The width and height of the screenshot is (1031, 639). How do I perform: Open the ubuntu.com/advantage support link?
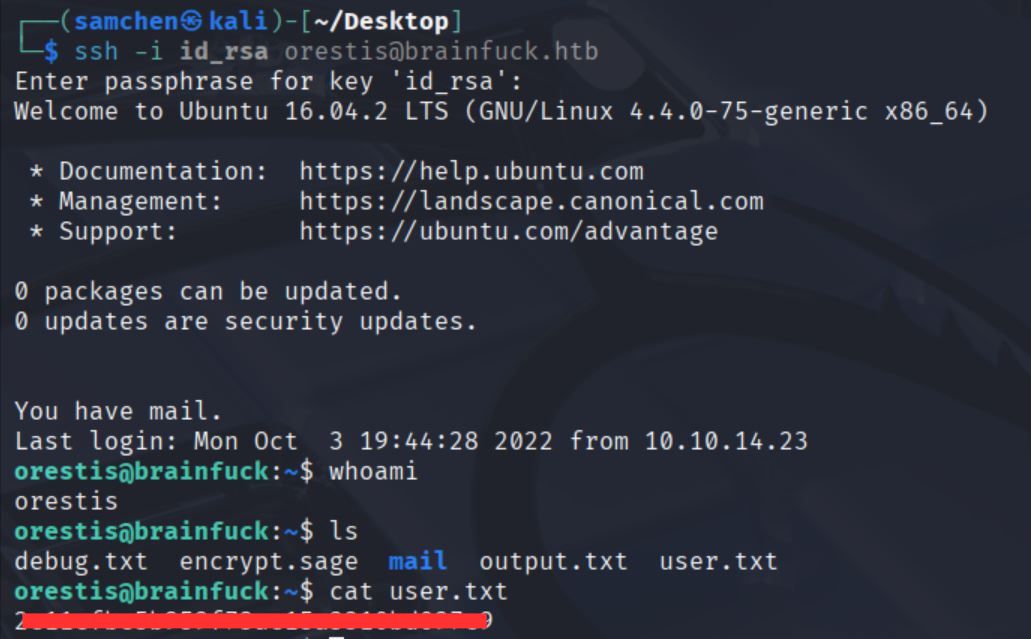508,231
